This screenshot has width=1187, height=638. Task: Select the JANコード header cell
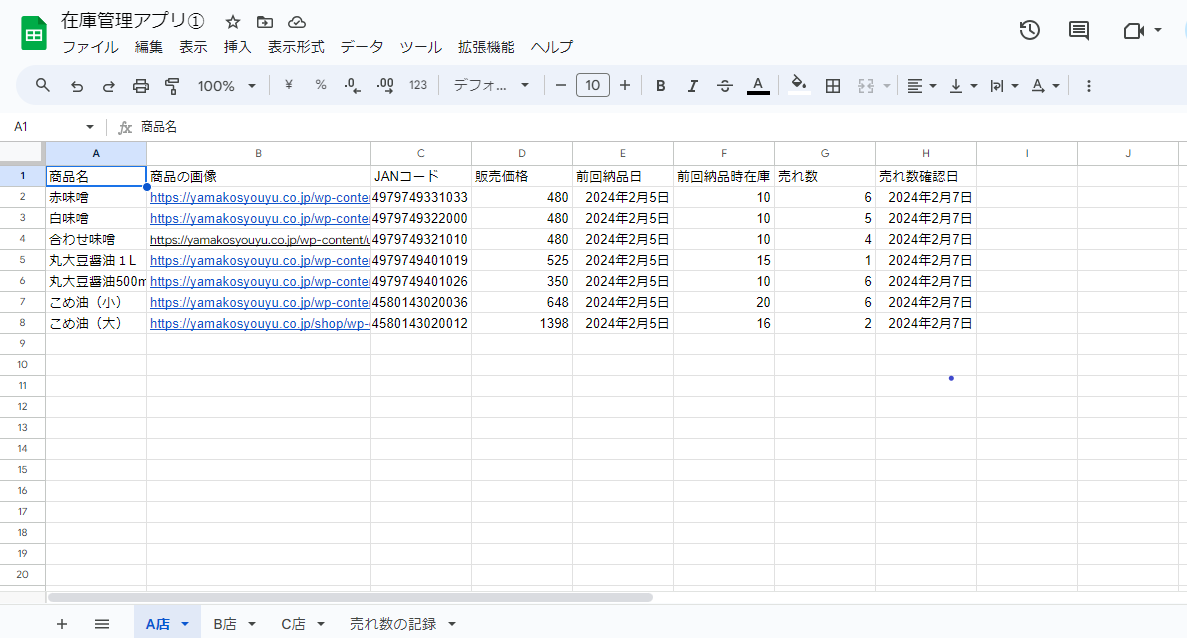(420, 176)
